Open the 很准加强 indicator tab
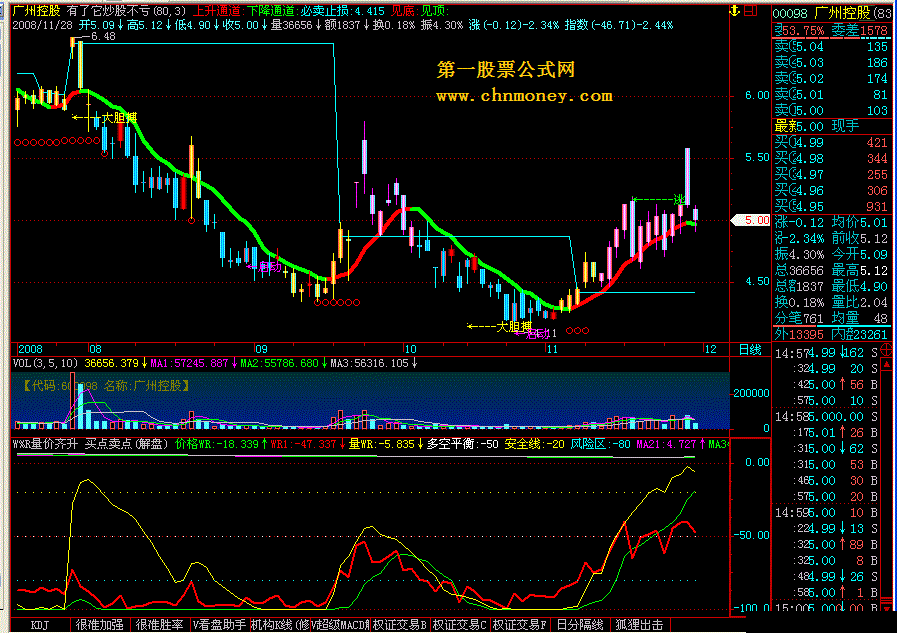This screenshot has width=897, height=633. [100, 625]
